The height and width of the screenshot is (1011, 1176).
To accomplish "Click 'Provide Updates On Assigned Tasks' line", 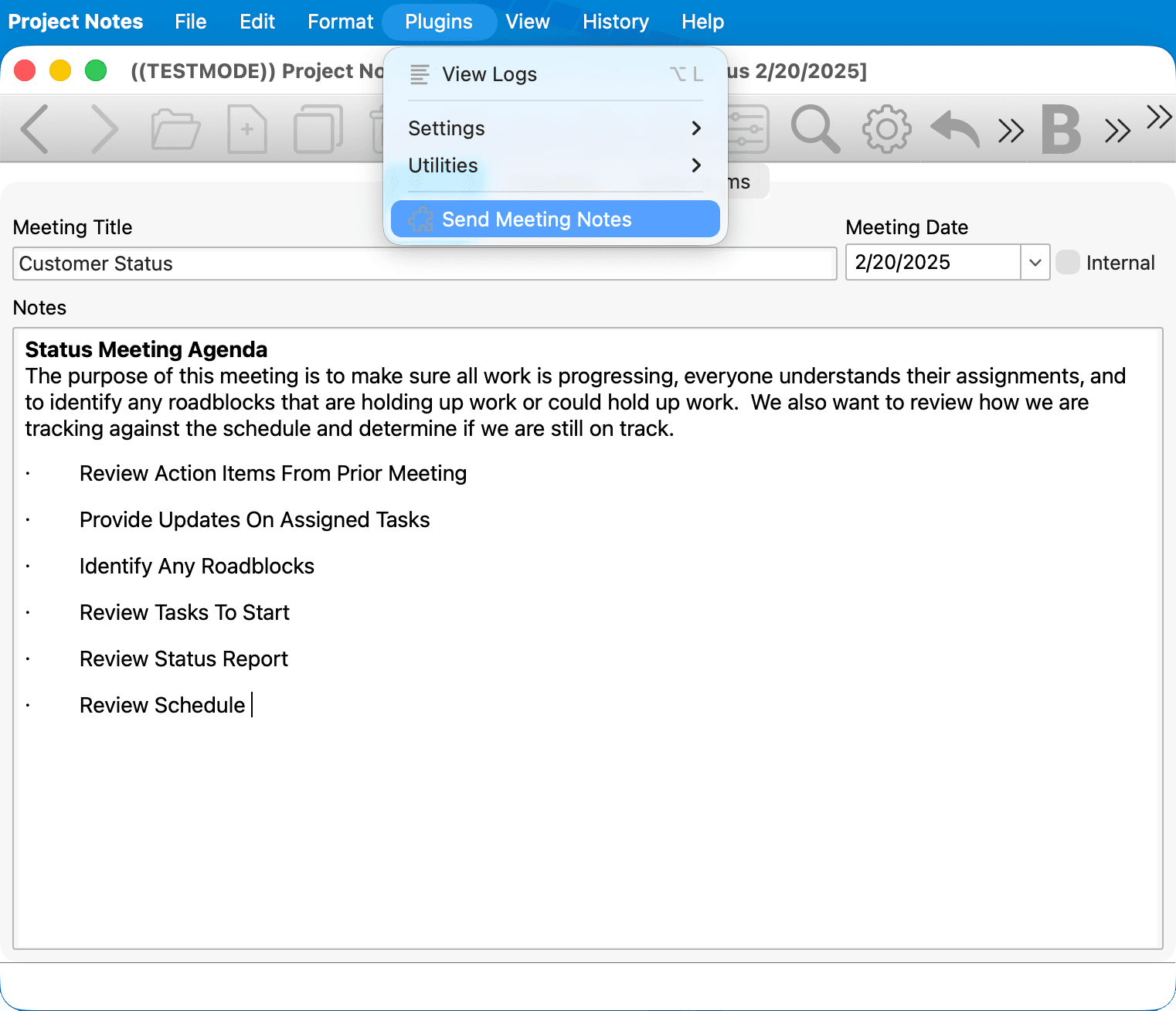I will click(254, 519).
